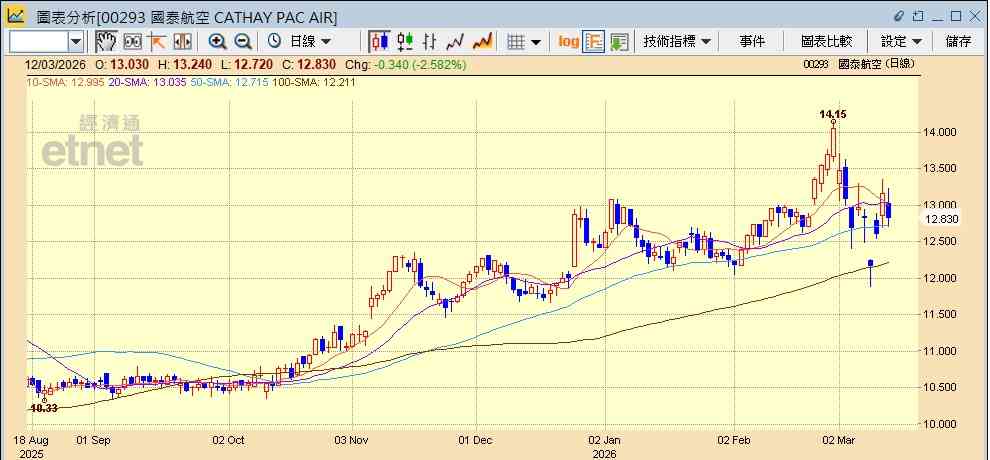Click the horizontal expand arrows icon
The height and width of the screenshot is (460, 990).
182,42
